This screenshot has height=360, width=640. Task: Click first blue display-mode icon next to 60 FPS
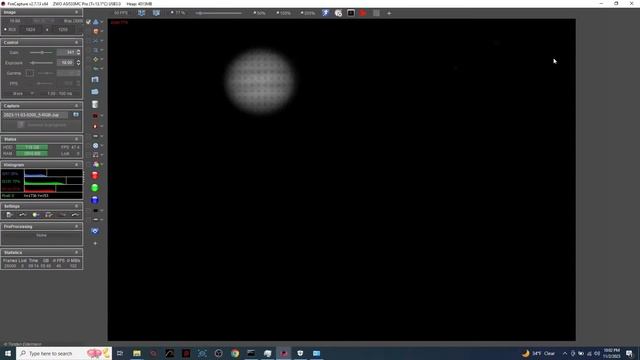click(141, 13)
